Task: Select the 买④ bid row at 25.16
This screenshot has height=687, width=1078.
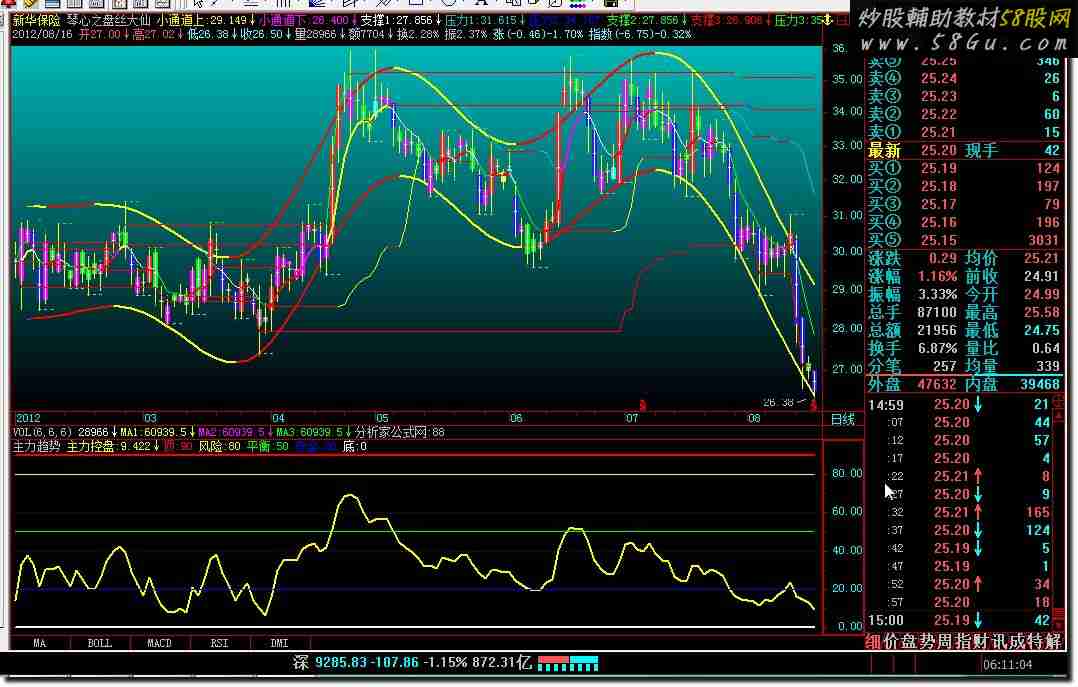Action: coord(964,221)
